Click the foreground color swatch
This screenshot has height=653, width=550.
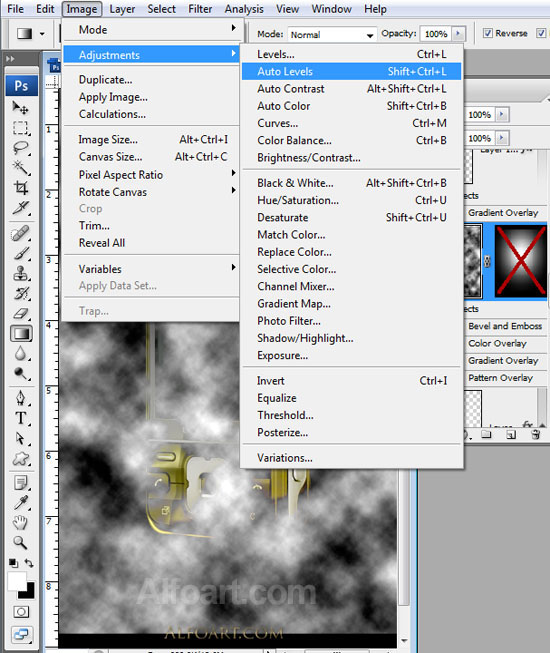point(17,581)
